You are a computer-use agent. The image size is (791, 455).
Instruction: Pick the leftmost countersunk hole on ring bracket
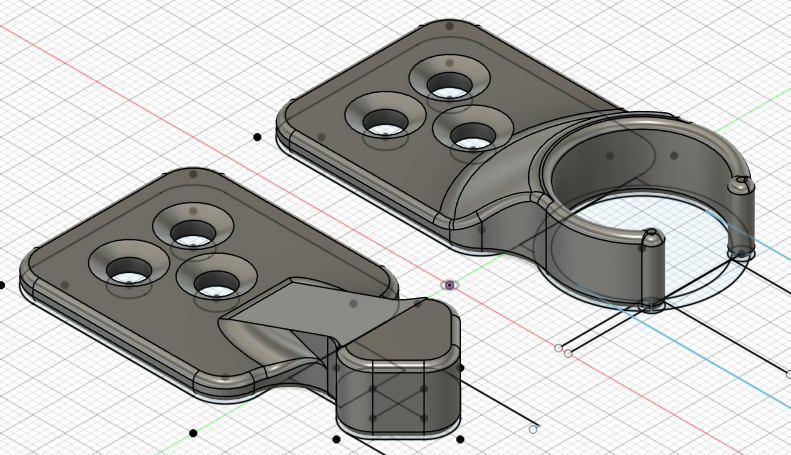(385, 117)
